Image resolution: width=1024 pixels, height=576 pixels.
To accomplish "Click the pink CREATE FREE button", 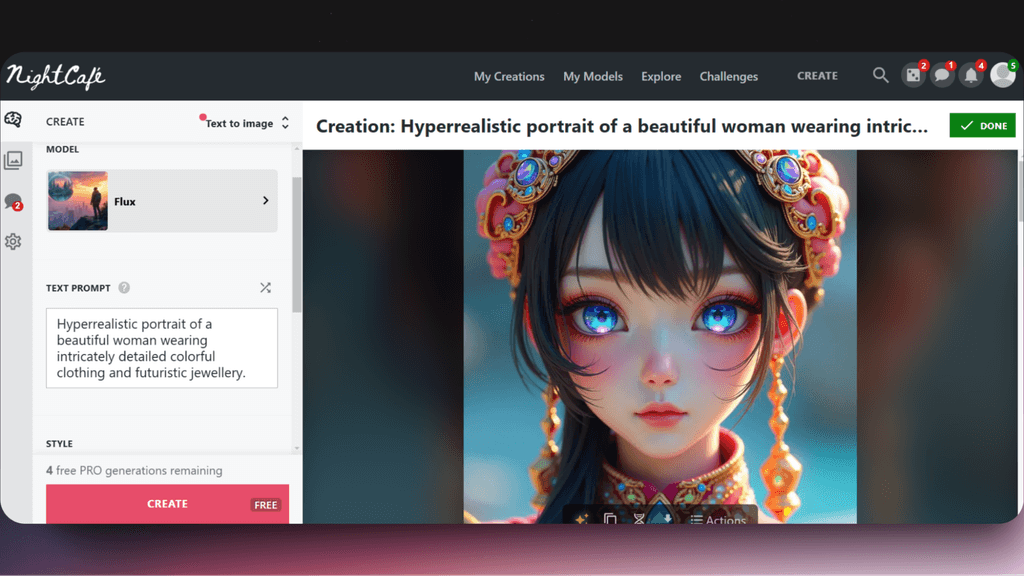I will (x=166, y=504).
